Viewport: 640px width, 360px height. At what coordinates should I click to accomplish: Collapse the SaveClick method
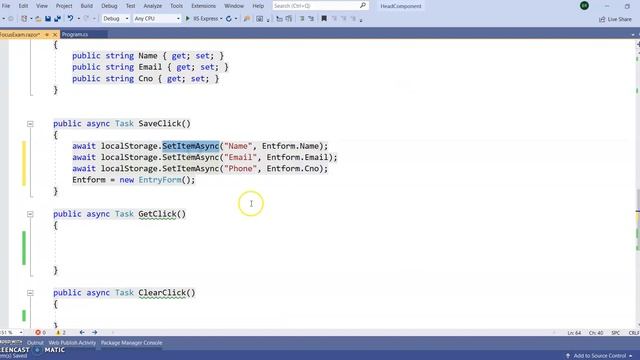30,124
